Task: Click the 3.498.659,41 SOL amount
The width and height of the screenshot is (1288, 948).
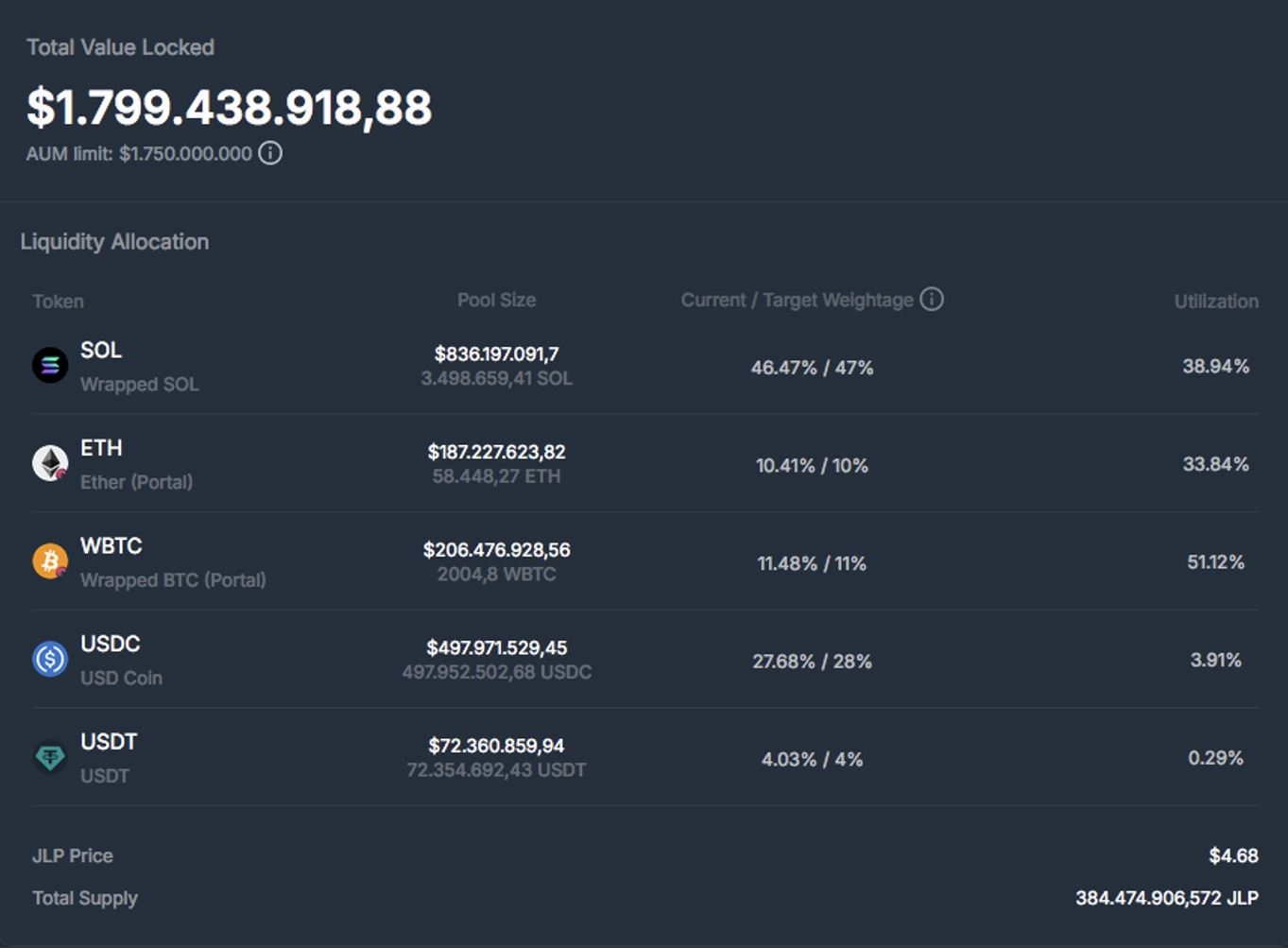Action: pyautogui.click(x=496, y=378)
